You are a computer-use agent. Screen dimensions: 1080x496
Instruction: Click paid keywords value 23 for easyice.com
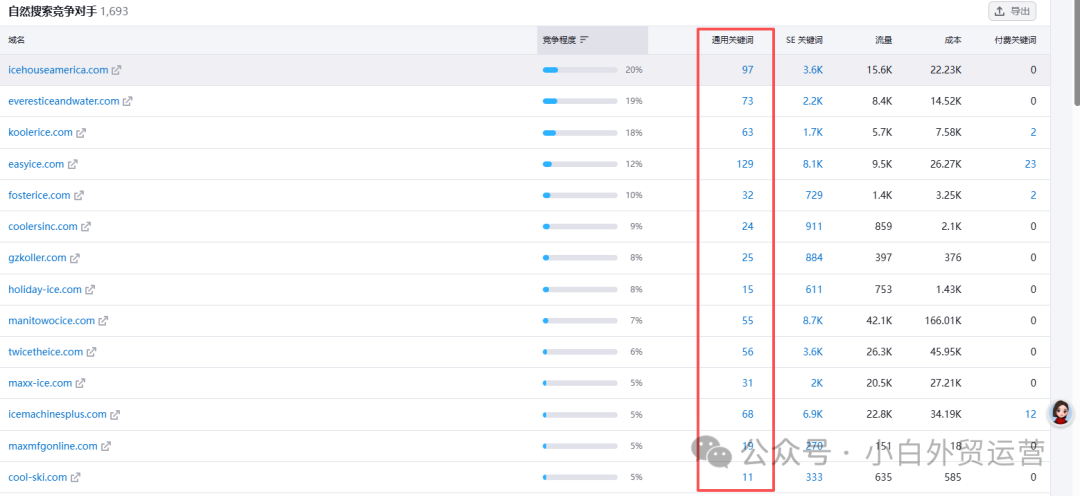tap(1030, 164)
